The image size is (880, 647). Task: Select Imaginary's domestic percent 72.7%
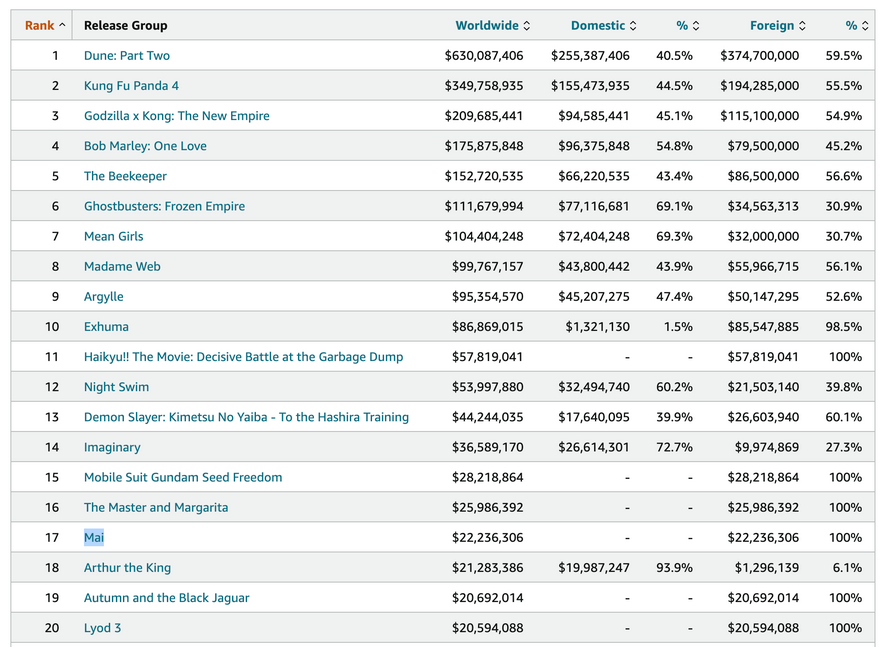(675, 447)
